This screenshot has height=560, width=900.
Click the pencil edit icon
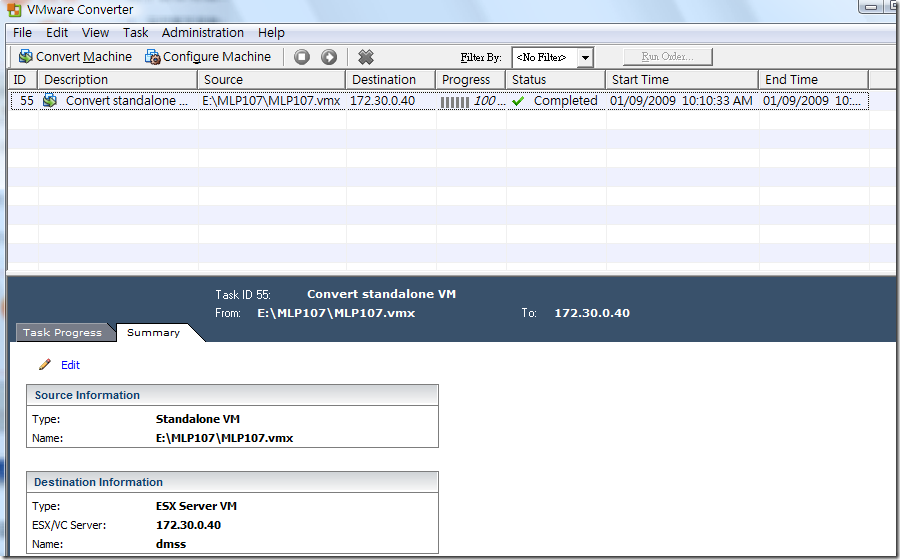click(45, 364)
